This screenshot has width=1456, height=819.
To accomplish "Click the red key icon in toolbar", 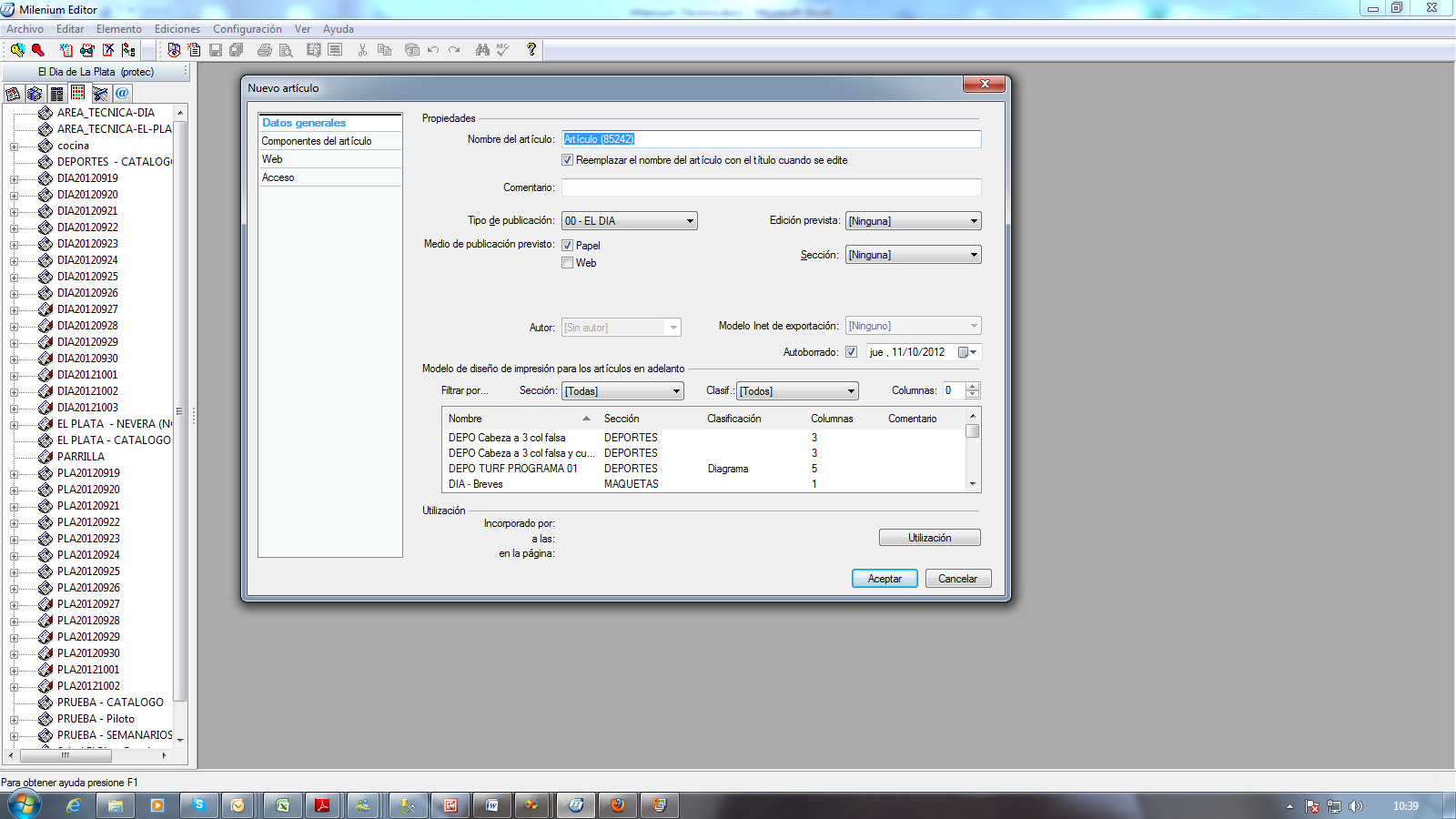I will 38,50.
